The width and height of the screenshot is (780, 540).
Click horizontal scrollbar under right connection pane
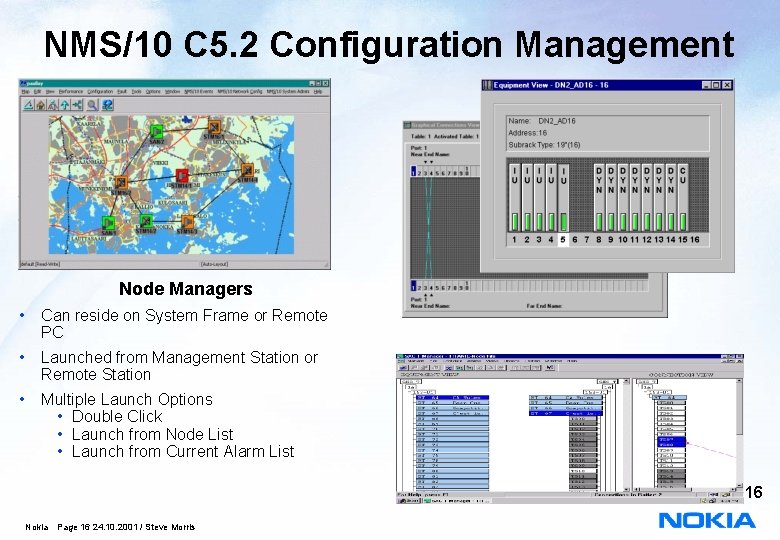684,490
